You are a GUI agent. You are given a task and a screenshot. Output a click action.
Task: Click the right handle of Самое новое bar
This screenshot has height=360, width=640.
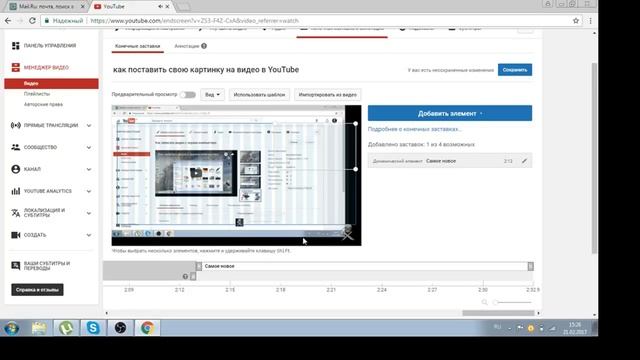(530, 266)
